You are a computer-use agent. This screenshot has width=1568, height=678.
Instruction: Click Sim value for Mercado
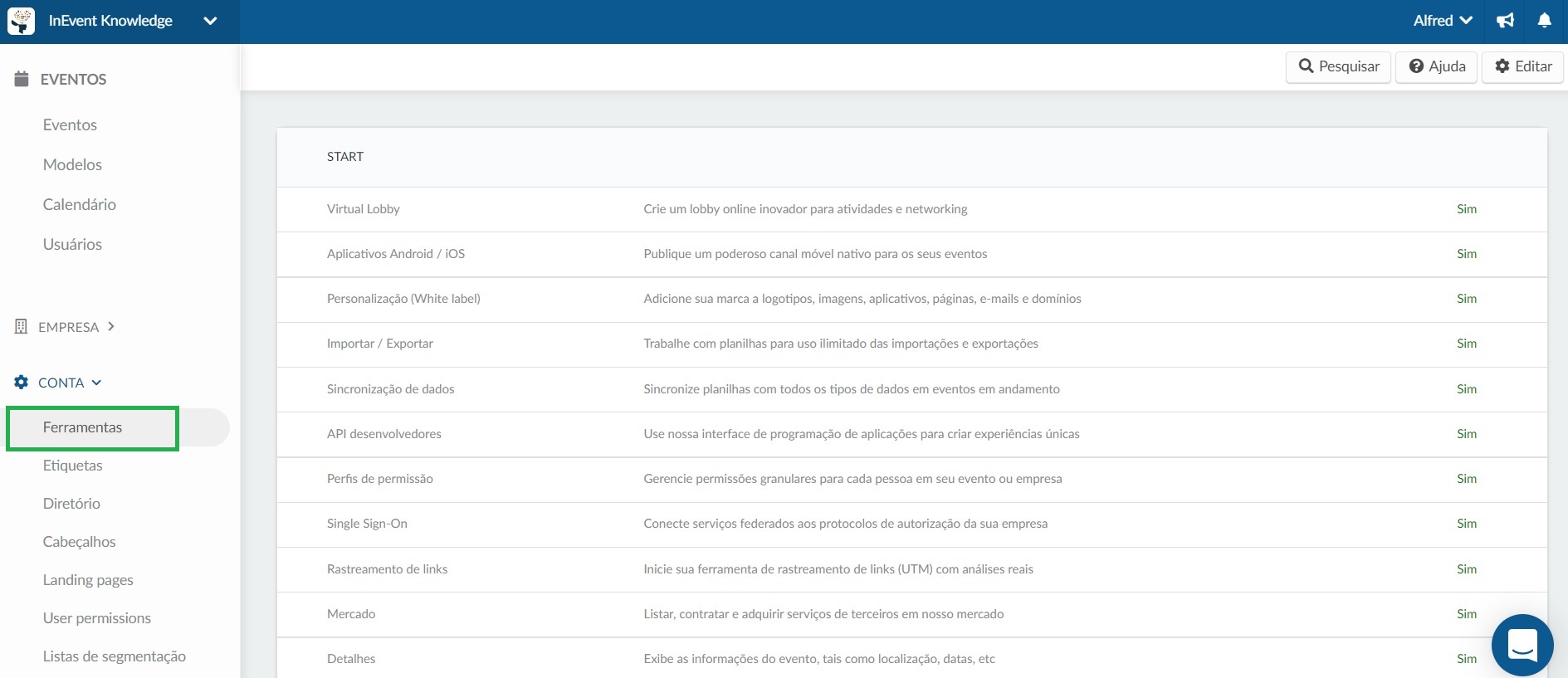(1467, 614)
